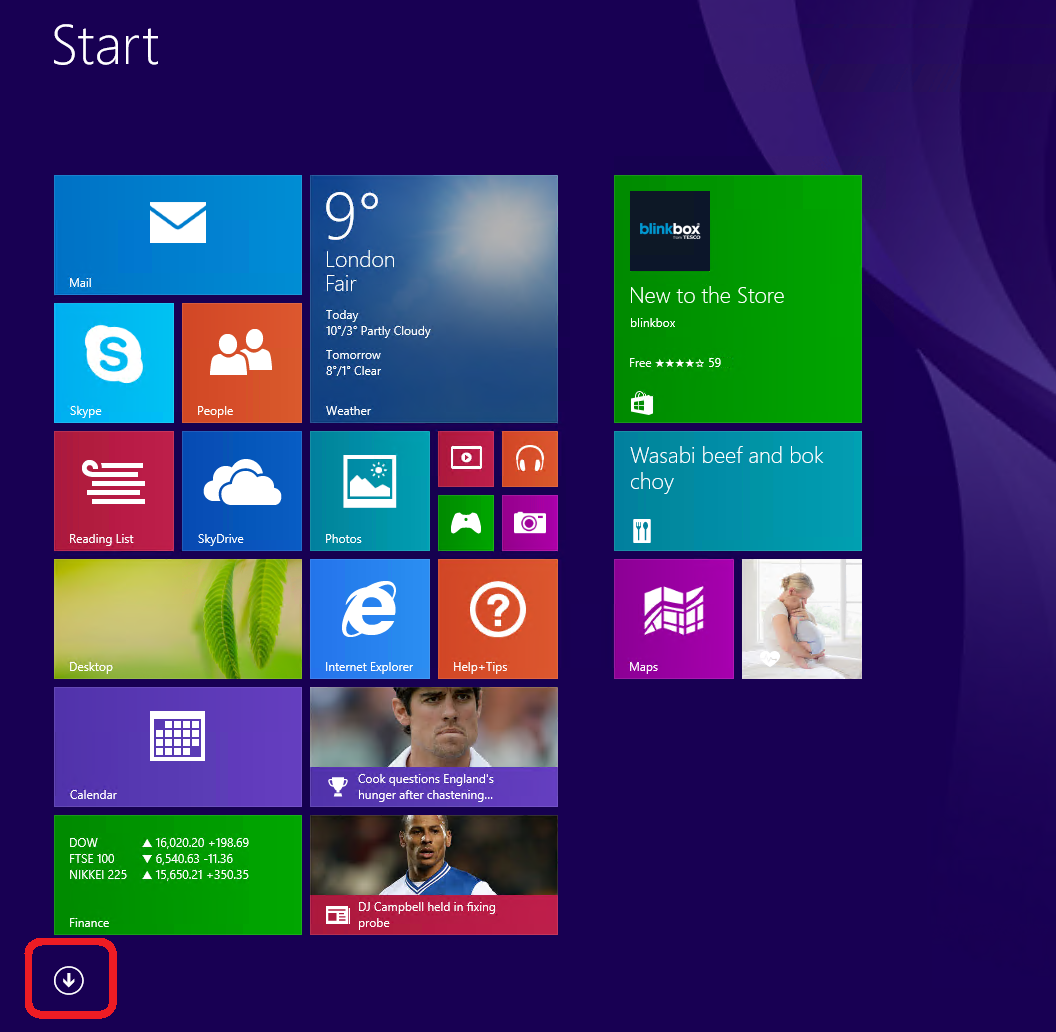Viewport: 1056px width, 1032px height.
Task: Open the Reading List tile
Action: point(114,491)
